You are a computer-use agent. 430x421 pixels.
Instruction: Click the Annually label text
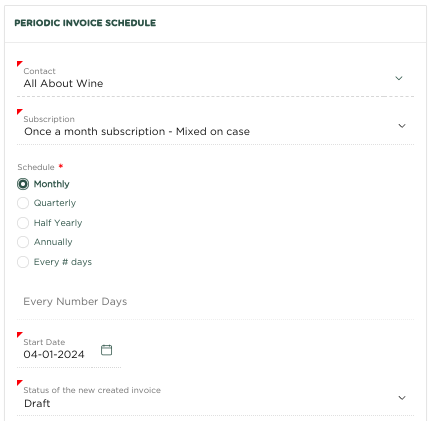53,242
